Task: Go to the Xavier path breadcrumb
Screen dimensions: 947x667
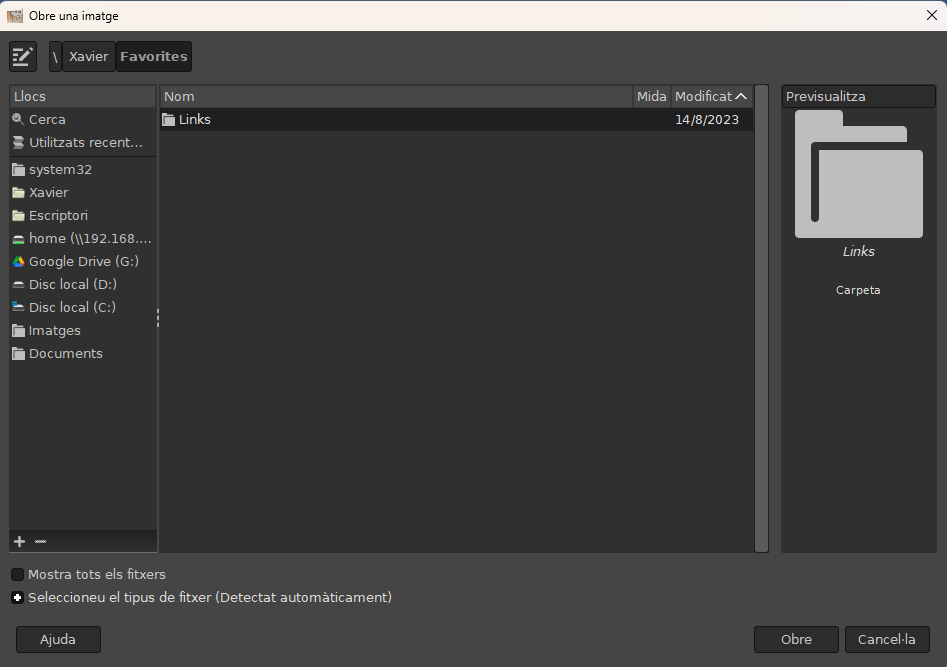Action: [89, 56]
